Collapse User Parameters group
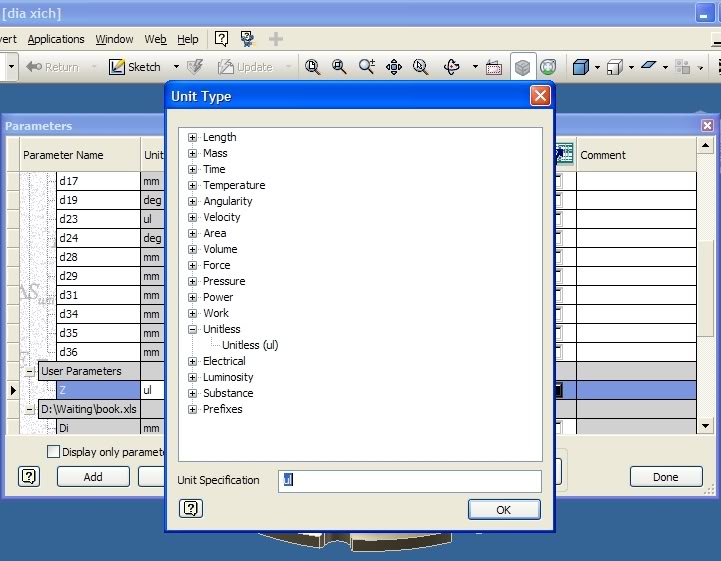The height and width of the screenshot is (561, 721). coord(29,371)
